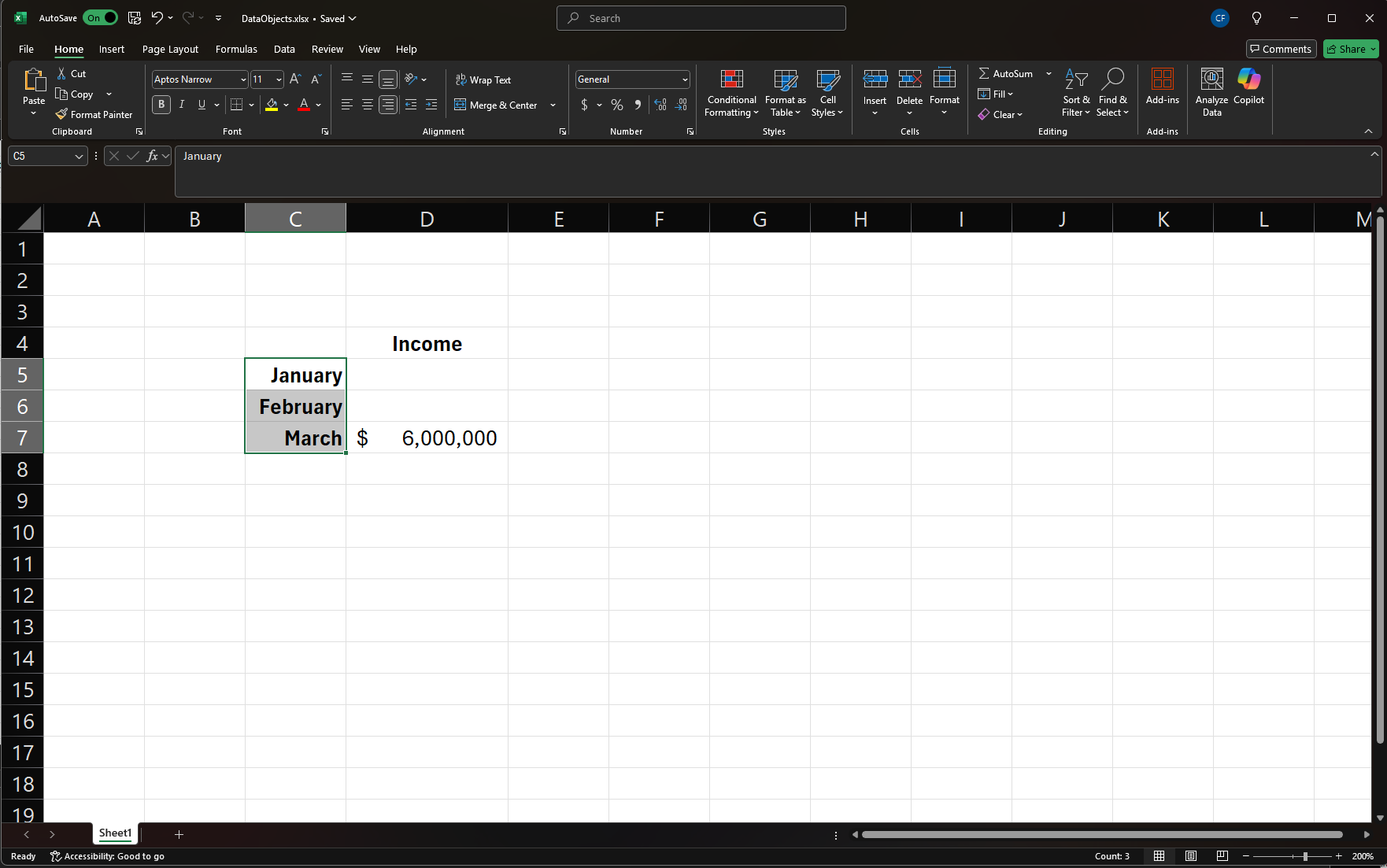Increase Decimal places
This screenshot has height=868, width=1387.
tap(660, 105)
